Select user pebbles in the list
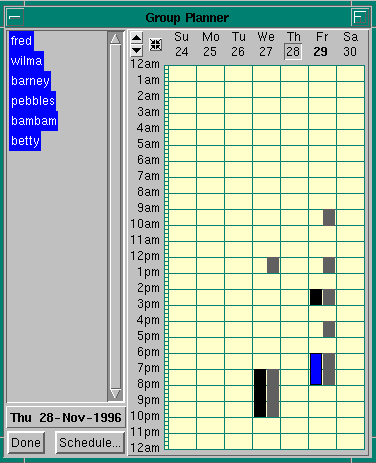The image size is (376, 463). (32, 101)
